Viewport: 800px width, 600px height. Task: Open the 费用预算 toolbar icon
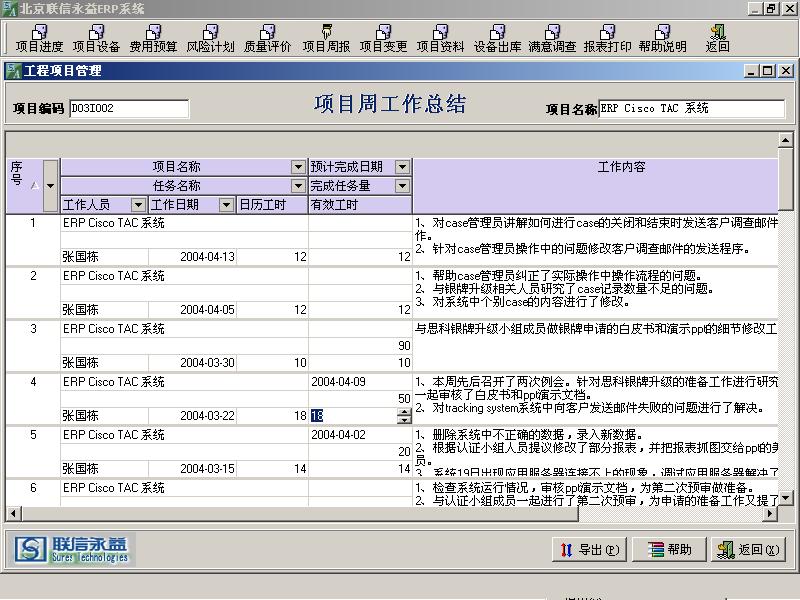coord(153,39)
